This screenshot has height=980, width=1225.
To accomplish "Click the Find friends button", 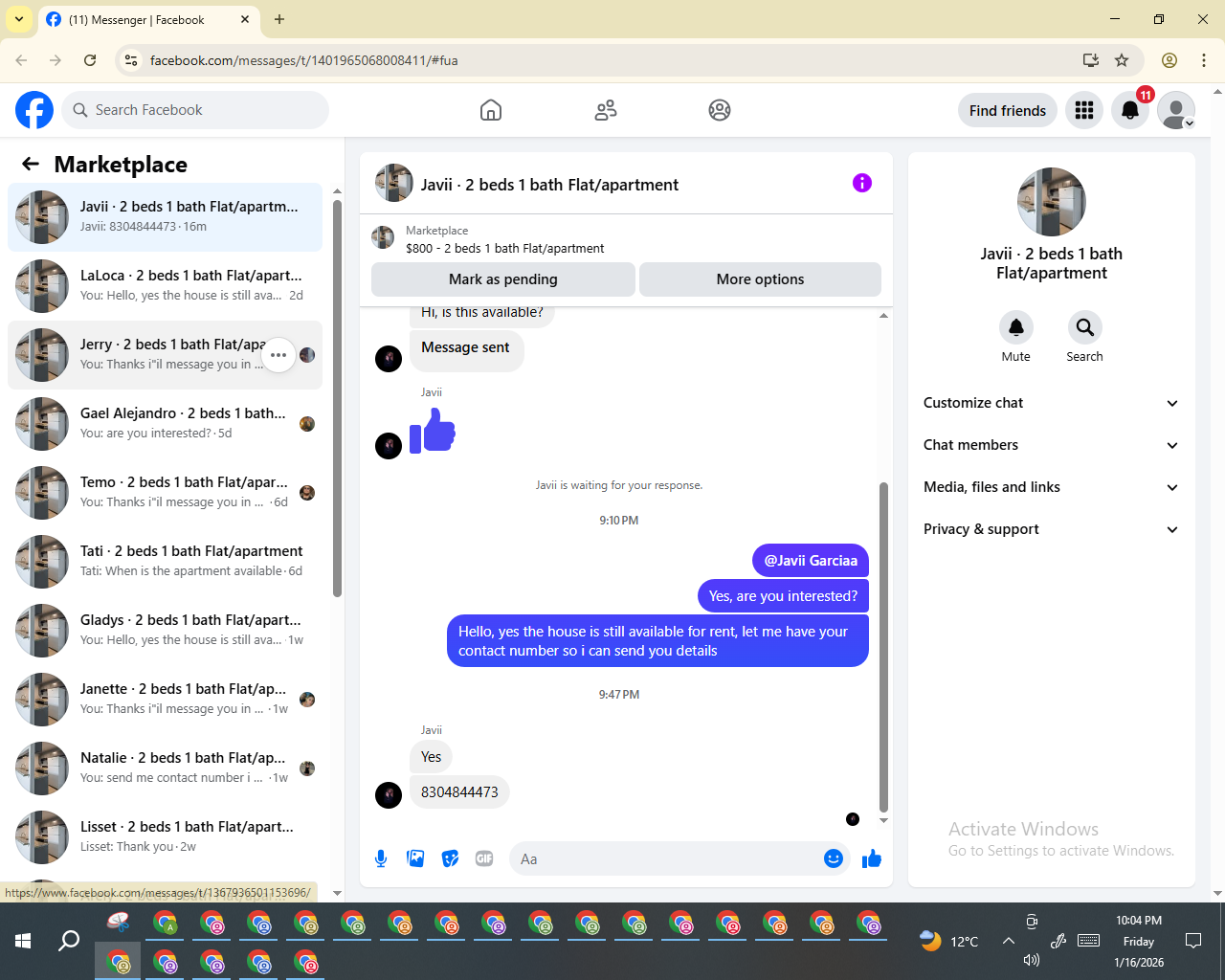I will click(x=1008, y=110).
